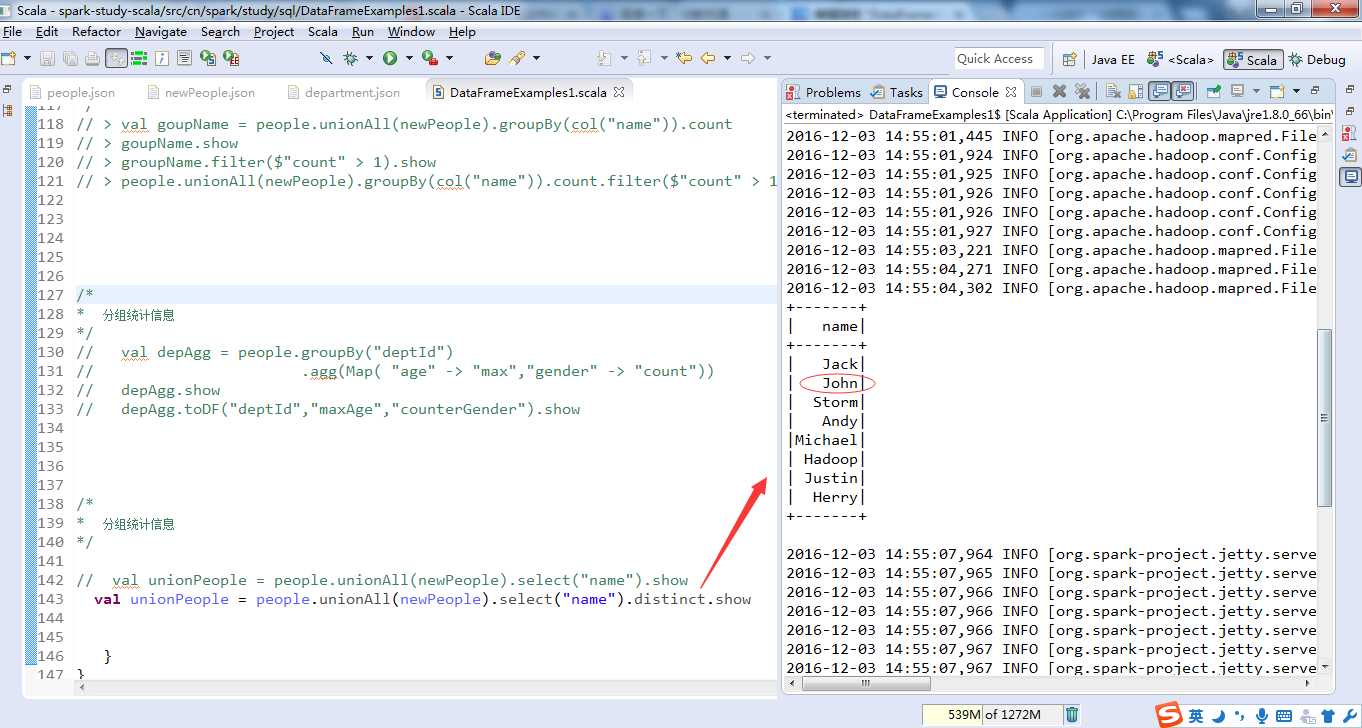Click the Pin Console icon
1362x728 pixels.
coord(1213,92)
